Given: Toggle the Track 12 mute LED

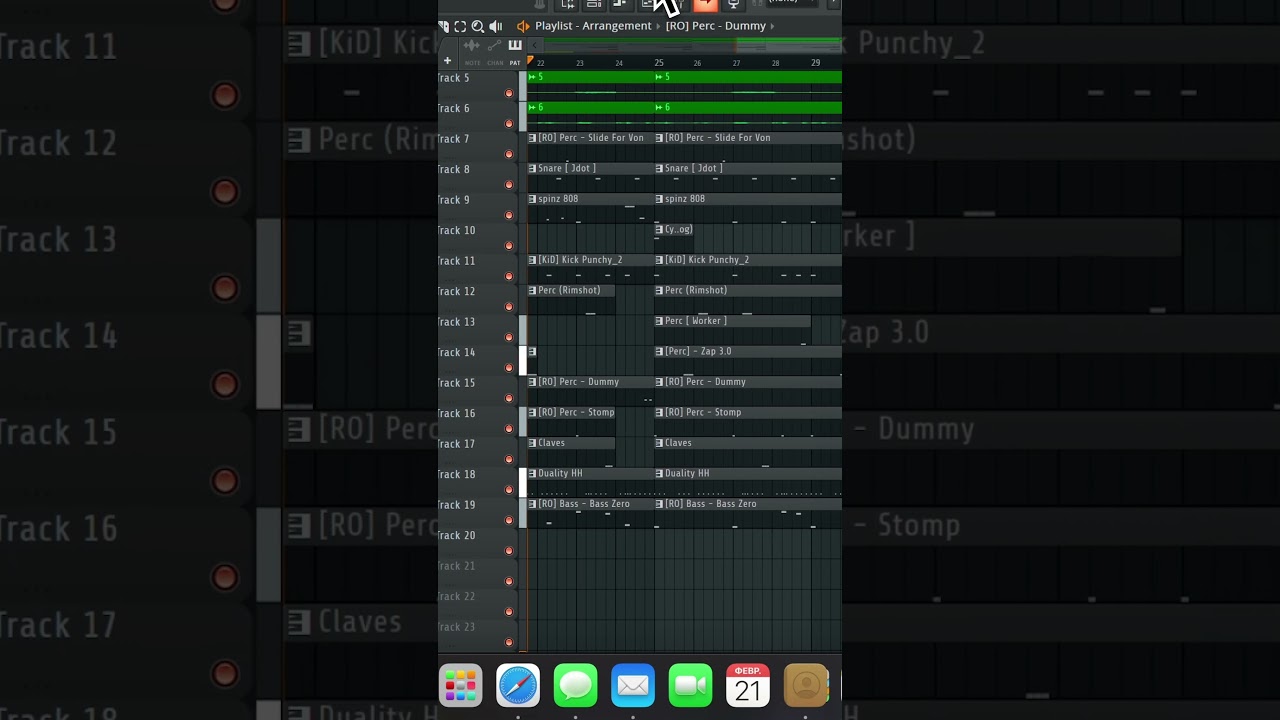Looking at the screenshot, I should pyautogui.click(x=509, y=307).
